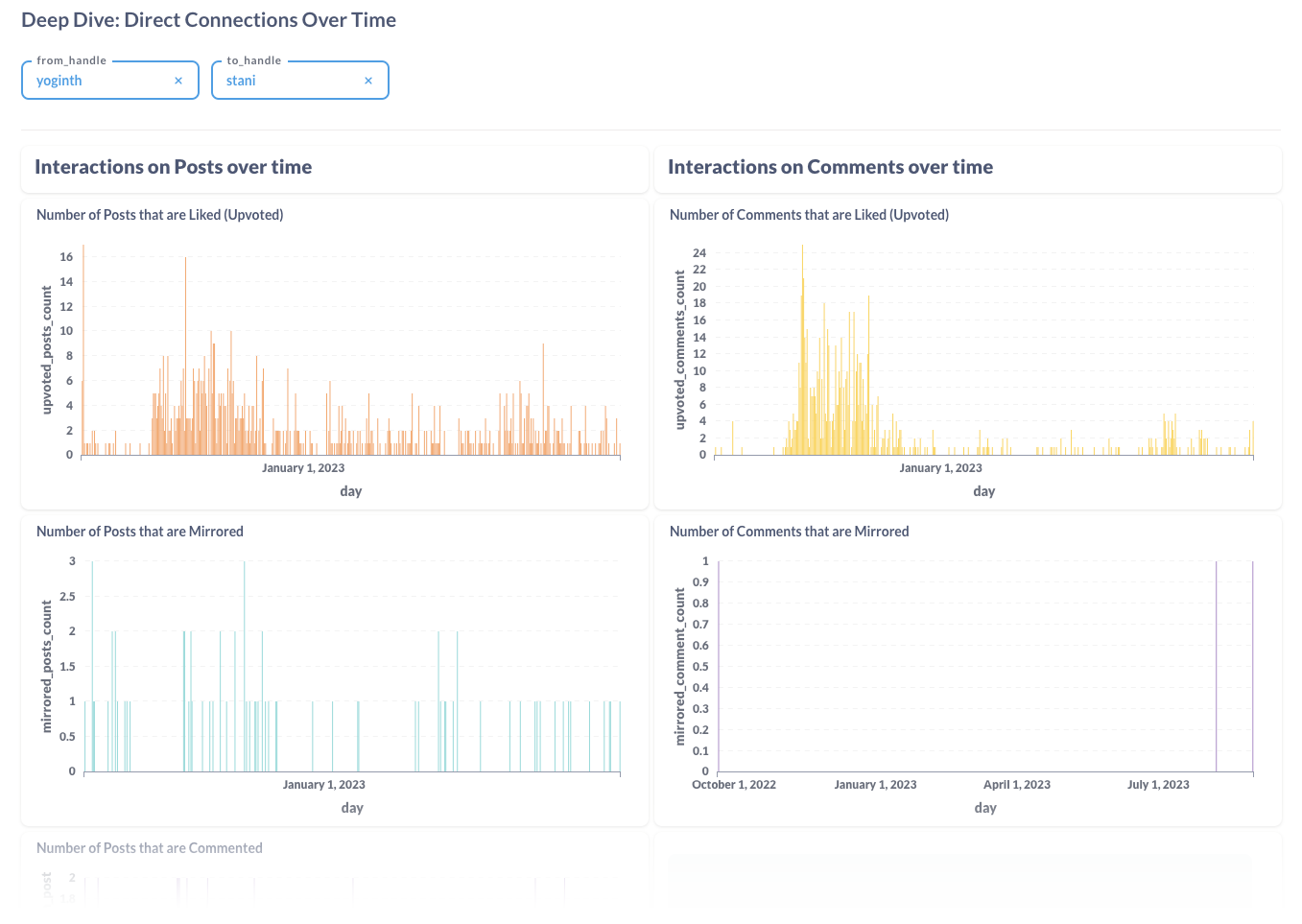The width and height of the screenshot is (1302, 924).
Task: Click the empty gray card below Comments Mirrored chart
Action: click(959, 880)
